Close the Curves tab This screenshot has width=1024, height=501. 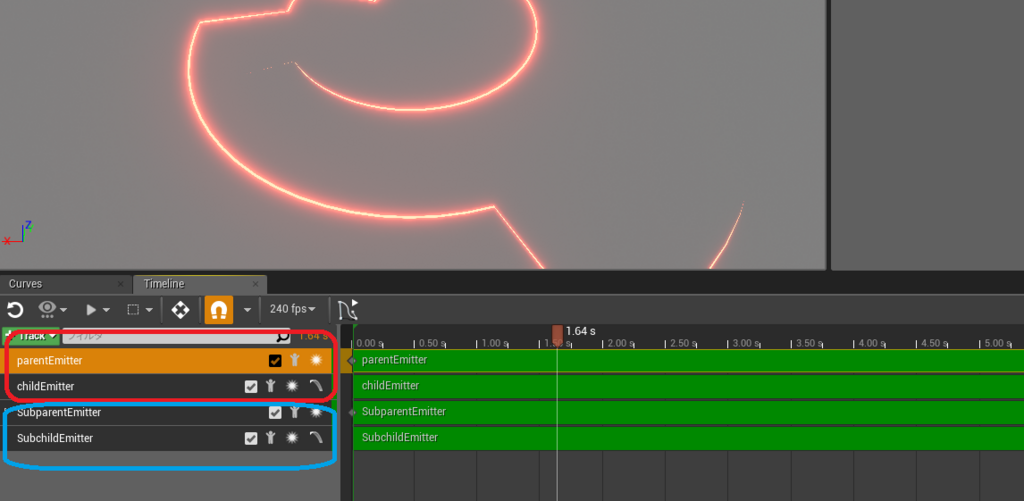pyautogui.click(x=120, y=284)
